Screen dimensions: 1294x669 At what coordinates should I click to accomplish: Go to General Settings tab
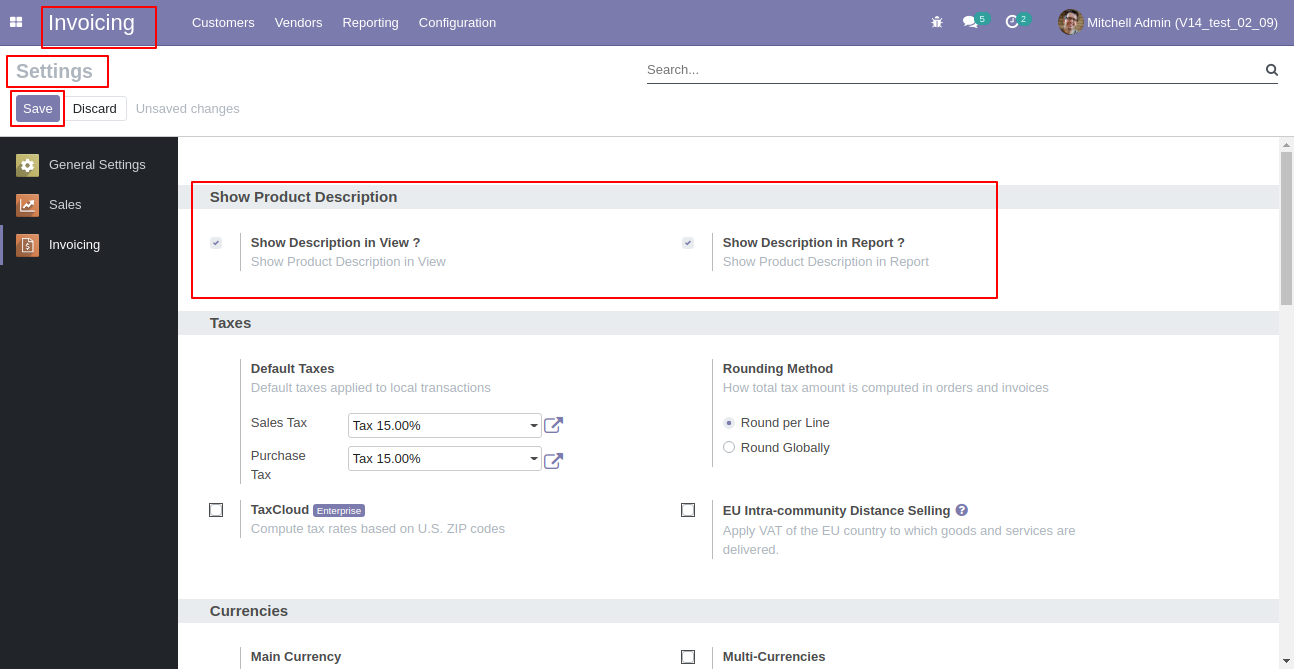point(89,165)
